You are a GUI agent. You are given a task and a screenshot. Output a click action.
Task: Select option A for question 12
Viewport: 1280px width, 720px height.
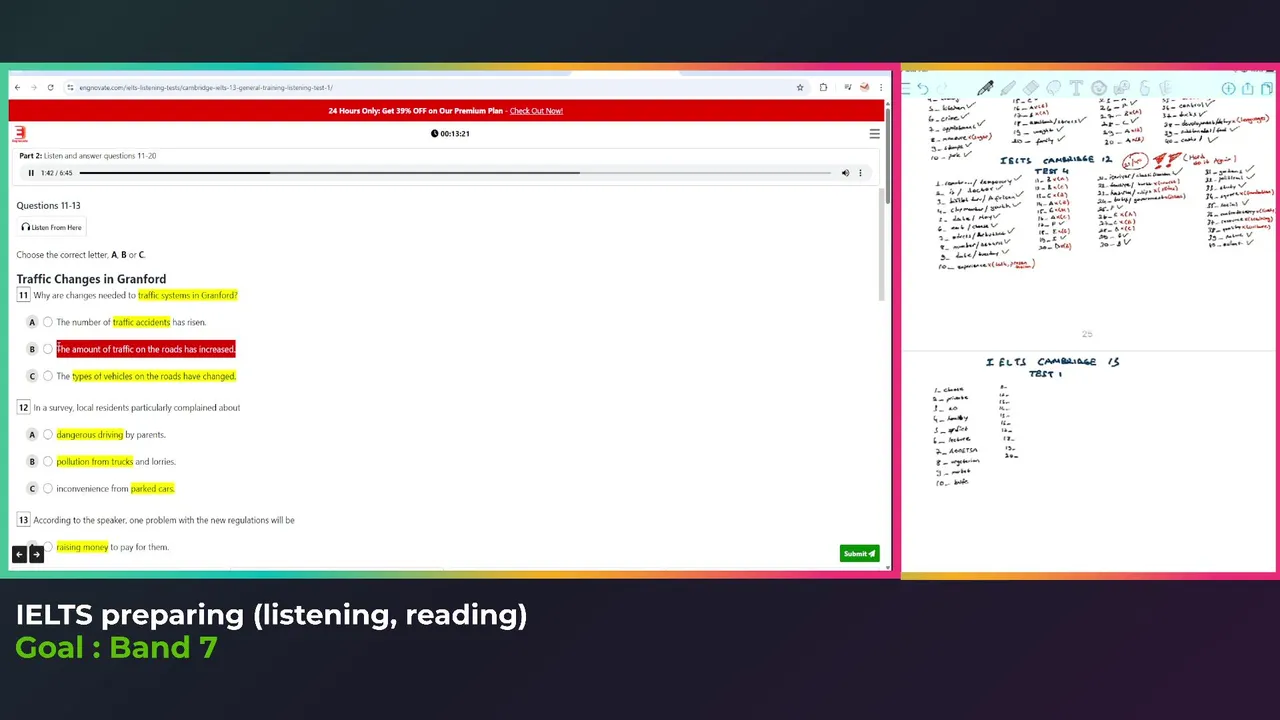[x=47, y=434]
